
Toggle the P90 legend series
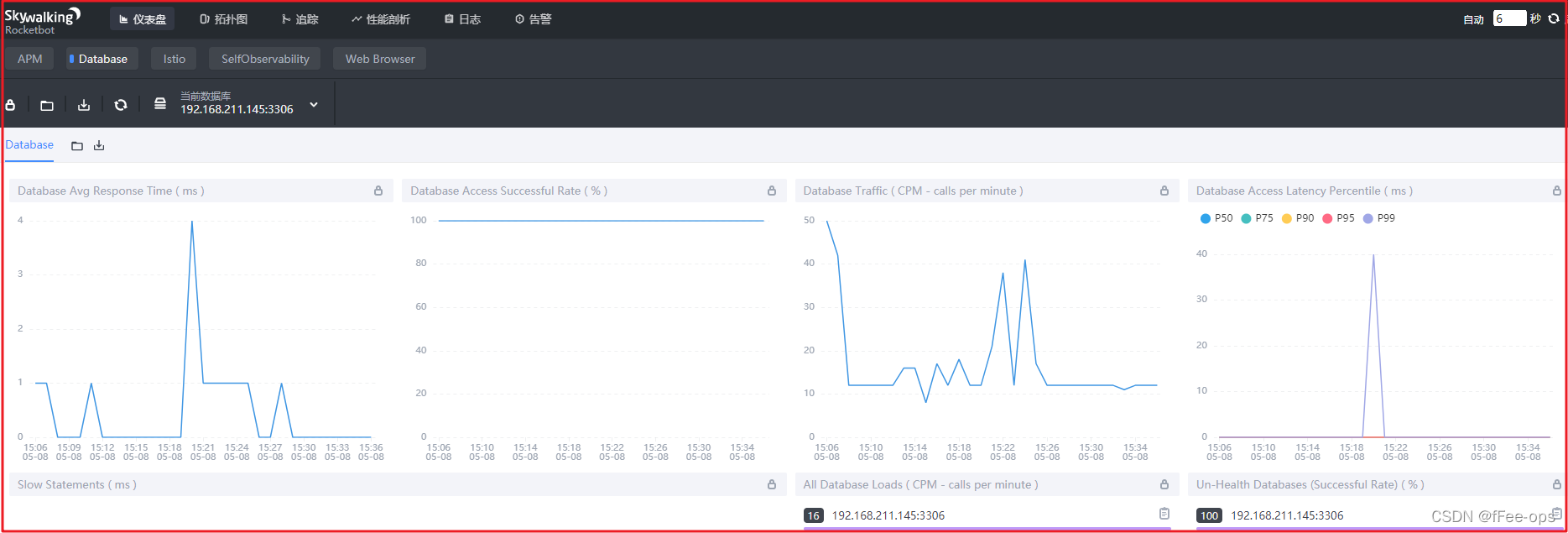(x=1298, y=218)
